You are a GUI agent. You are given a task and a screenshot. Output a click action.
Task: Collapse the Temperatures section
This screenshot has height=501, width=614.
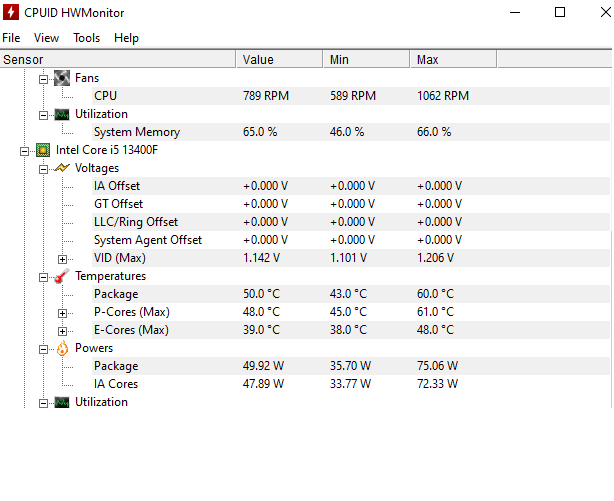(x=43, y=277)
